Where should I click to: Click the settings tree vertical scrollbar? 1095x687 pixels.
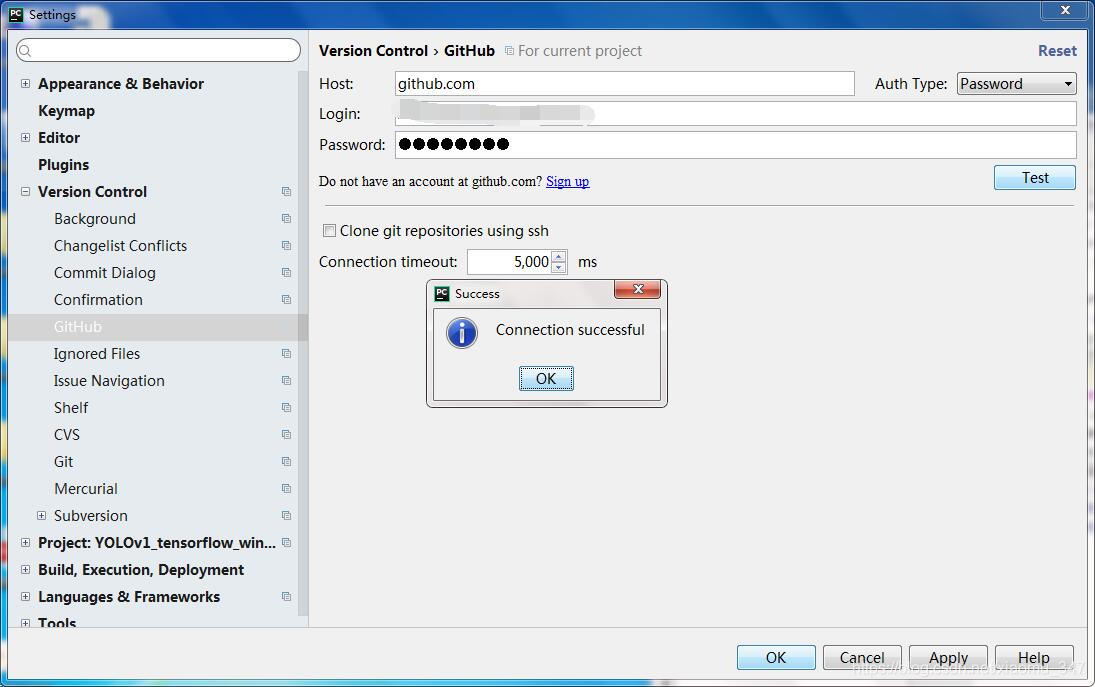[x=303, y=342]
